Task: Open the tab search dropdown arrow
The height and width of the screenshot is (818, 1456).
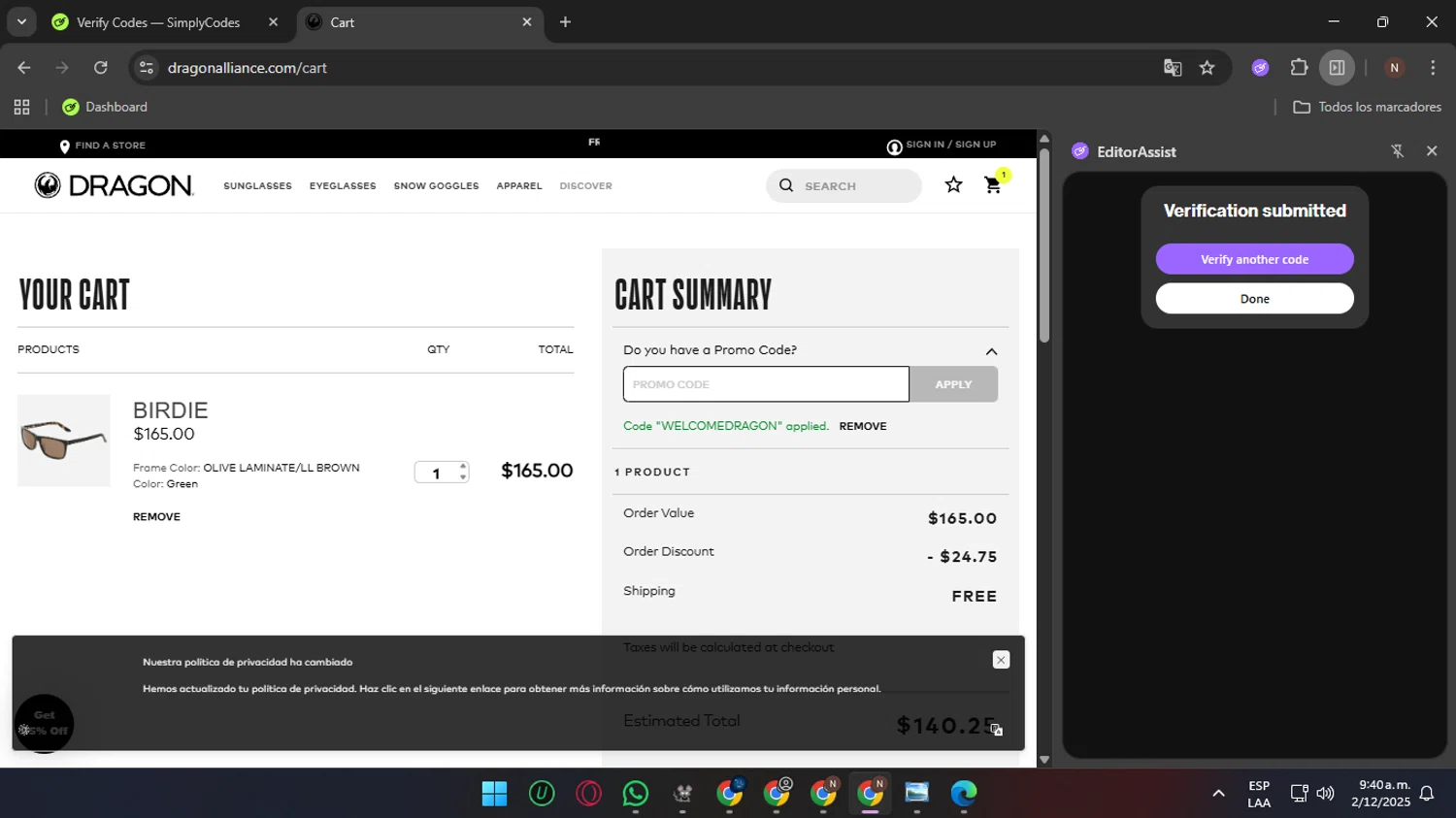Action: (21, 21)
